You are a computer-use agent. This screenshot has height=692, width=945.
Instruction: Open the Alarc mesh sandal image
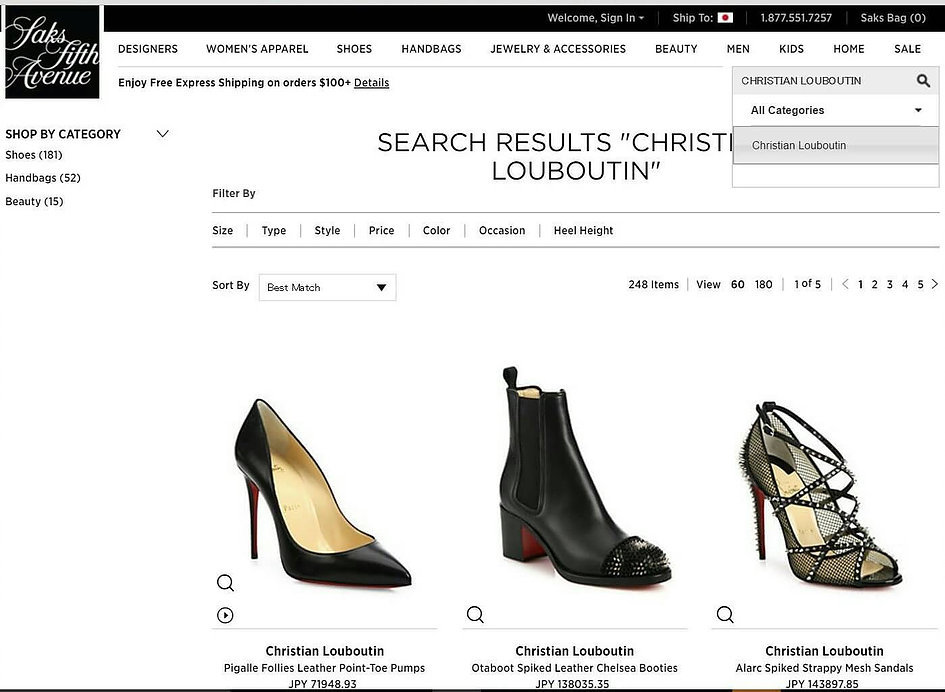pyautogui.click(x=821, y=494)
